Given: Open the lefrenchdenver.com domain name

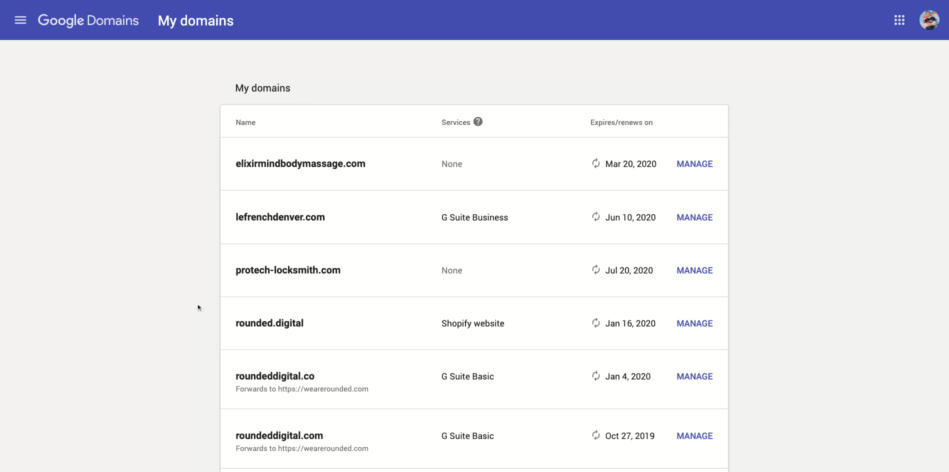Looking at the screenshot, I should [280, 217].
